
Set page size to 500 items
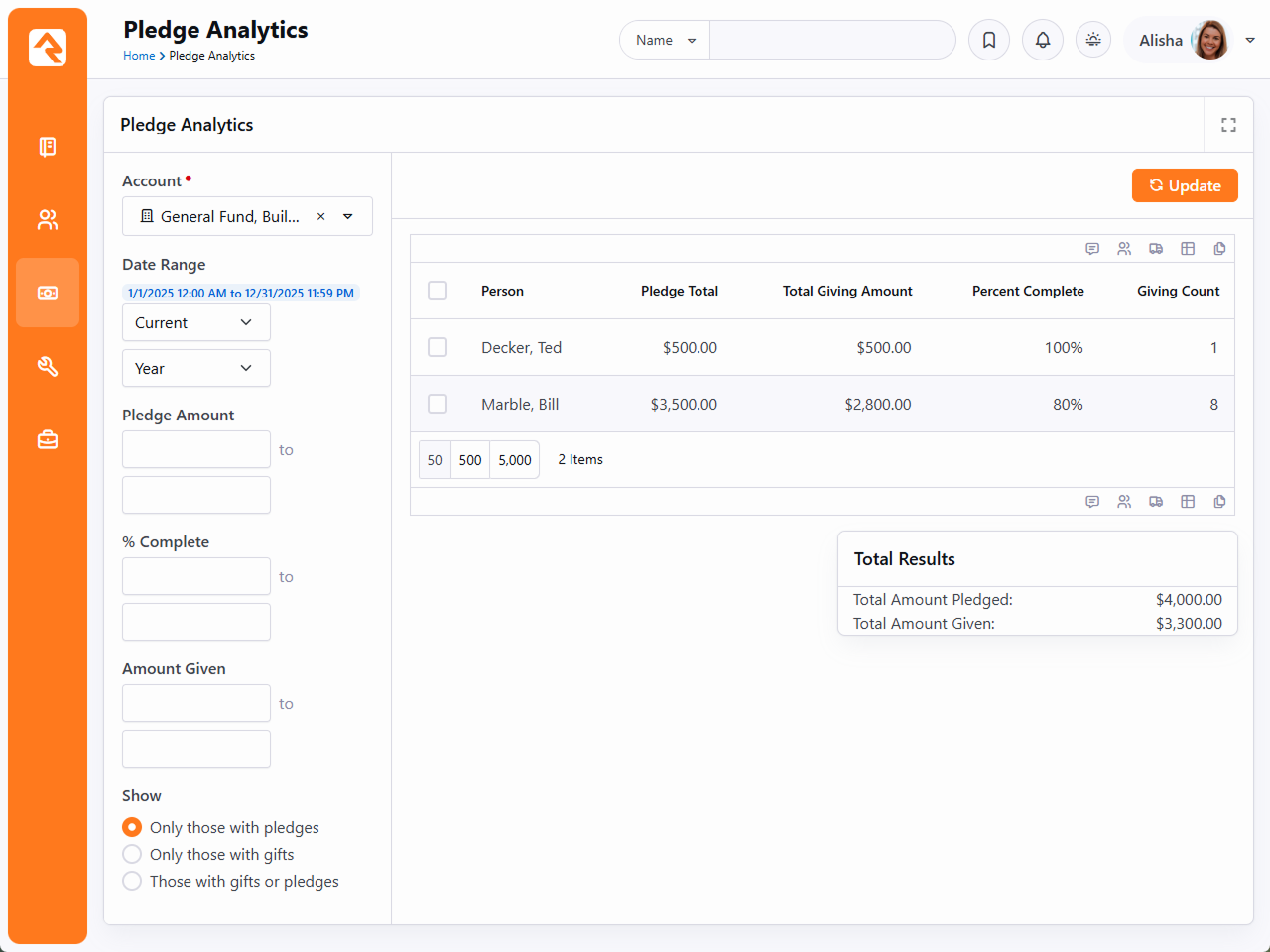[x=470, y=460]
